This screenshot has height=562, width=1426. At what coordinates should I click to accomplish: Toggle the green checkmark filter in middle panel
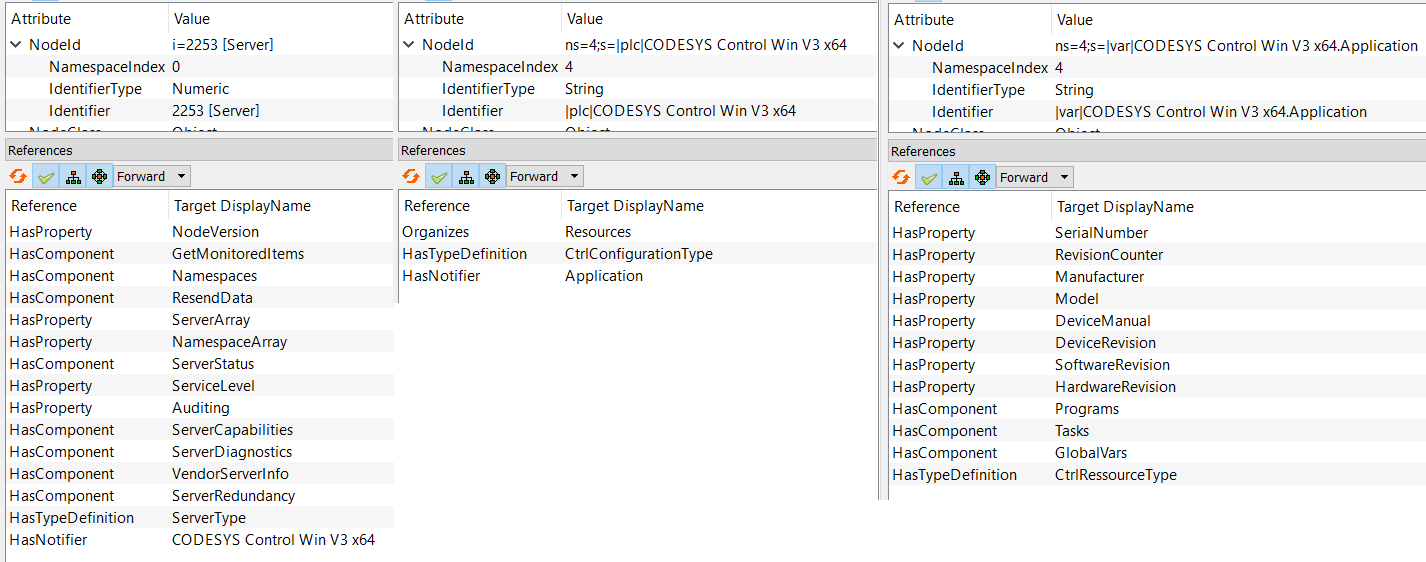click(438, 176)
